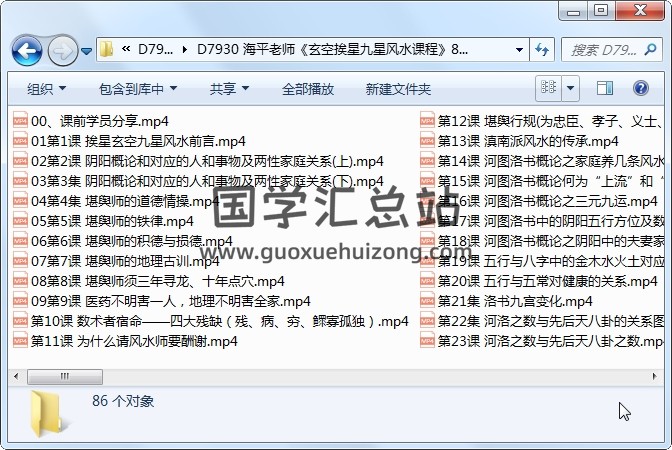The height and width of the screenshot is (450, 672).
Task: Expand the view options dropdown arrow
Action: (570, 88)
